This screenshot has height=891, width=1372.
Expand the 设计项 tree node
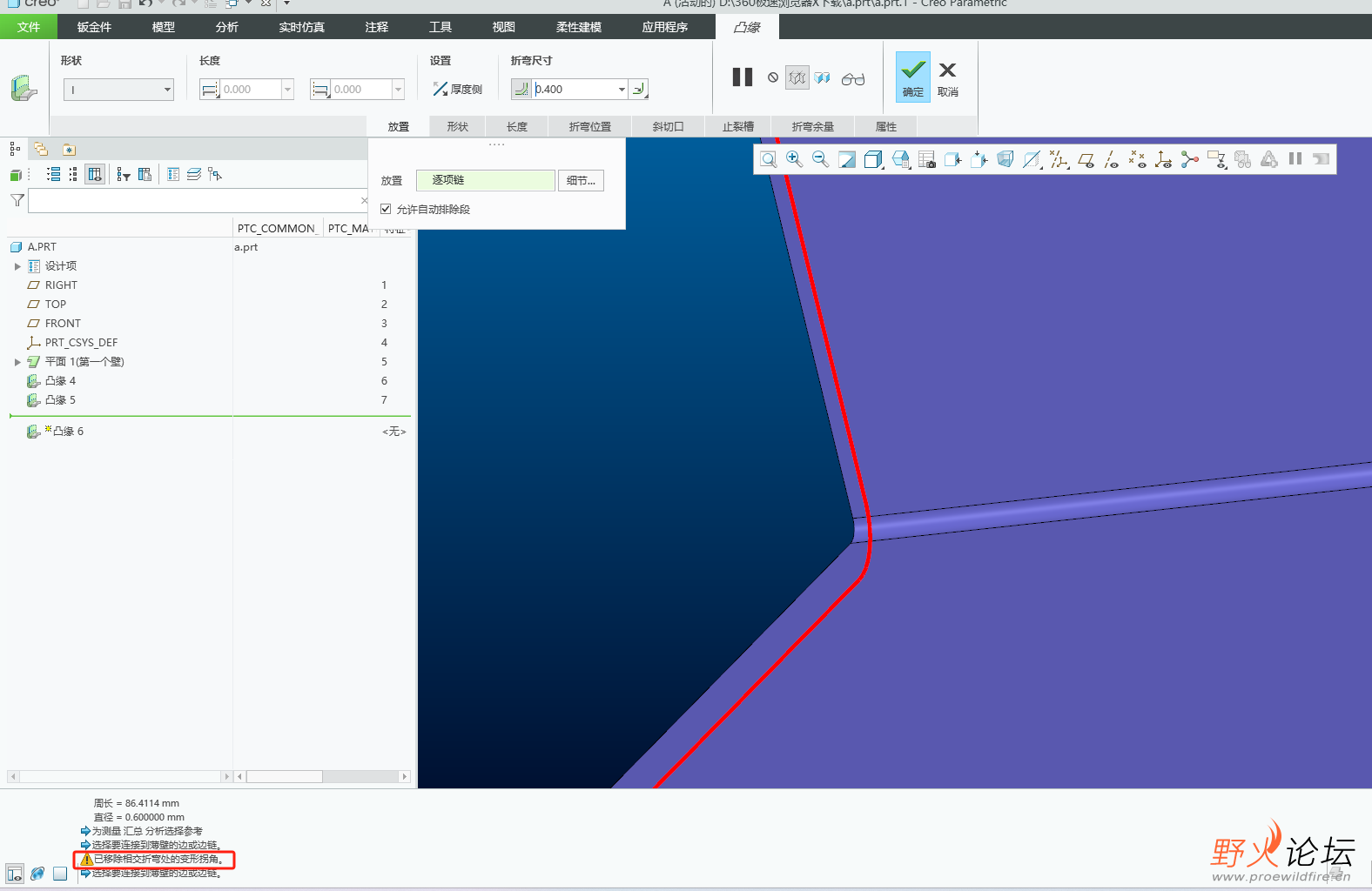(x=17, y=266)
